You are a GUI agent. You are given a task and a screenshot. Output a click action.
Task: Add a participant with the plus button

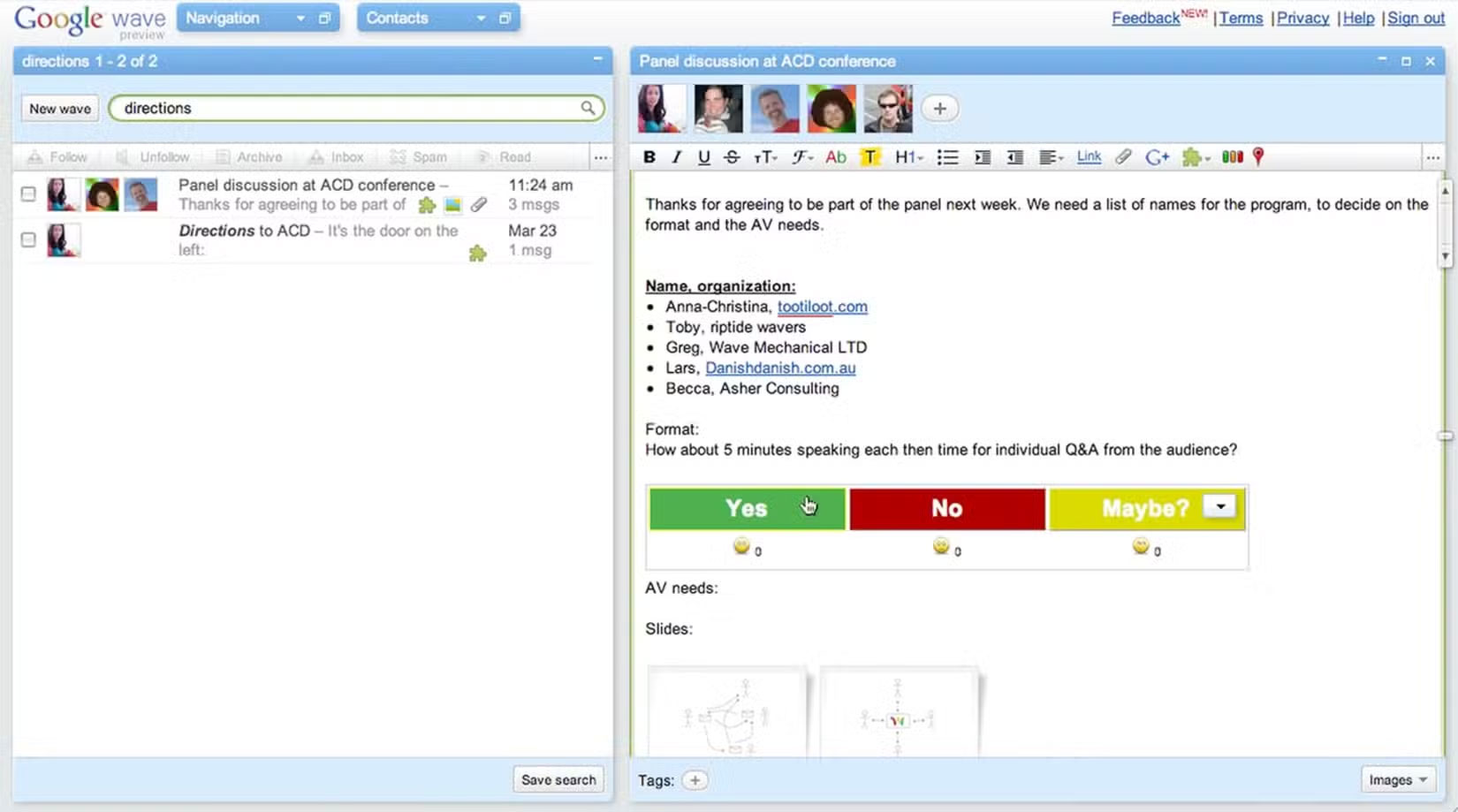pos(940,109)
